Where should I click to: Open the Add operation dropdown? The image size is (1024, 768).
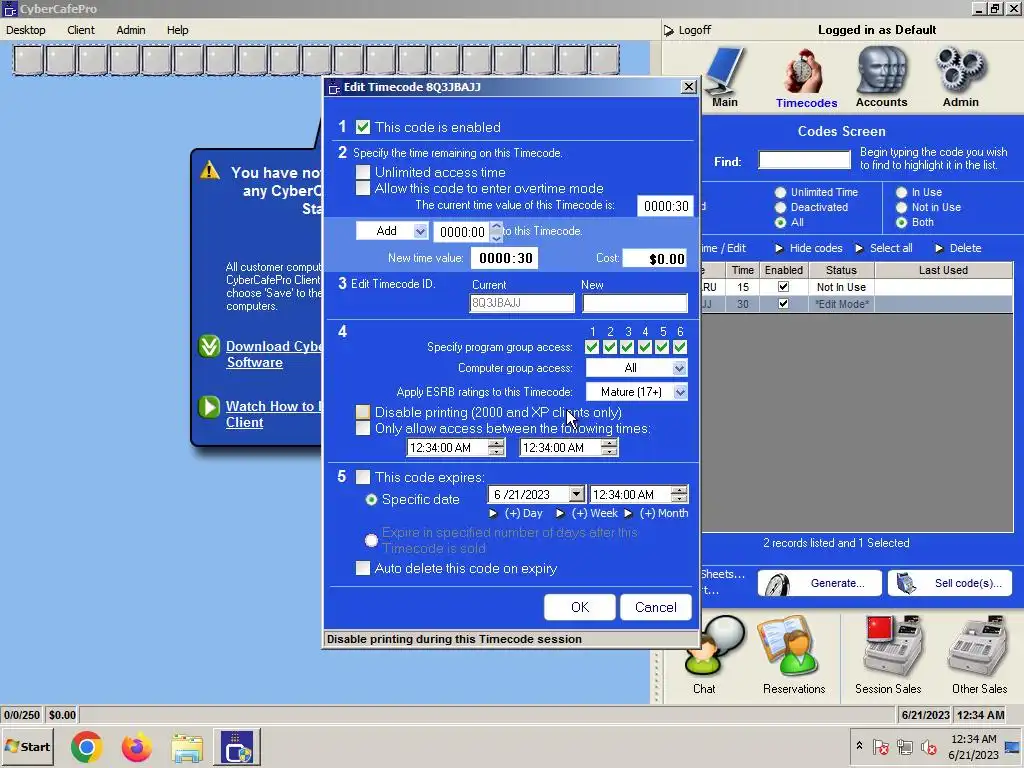[x=421, y=231]
